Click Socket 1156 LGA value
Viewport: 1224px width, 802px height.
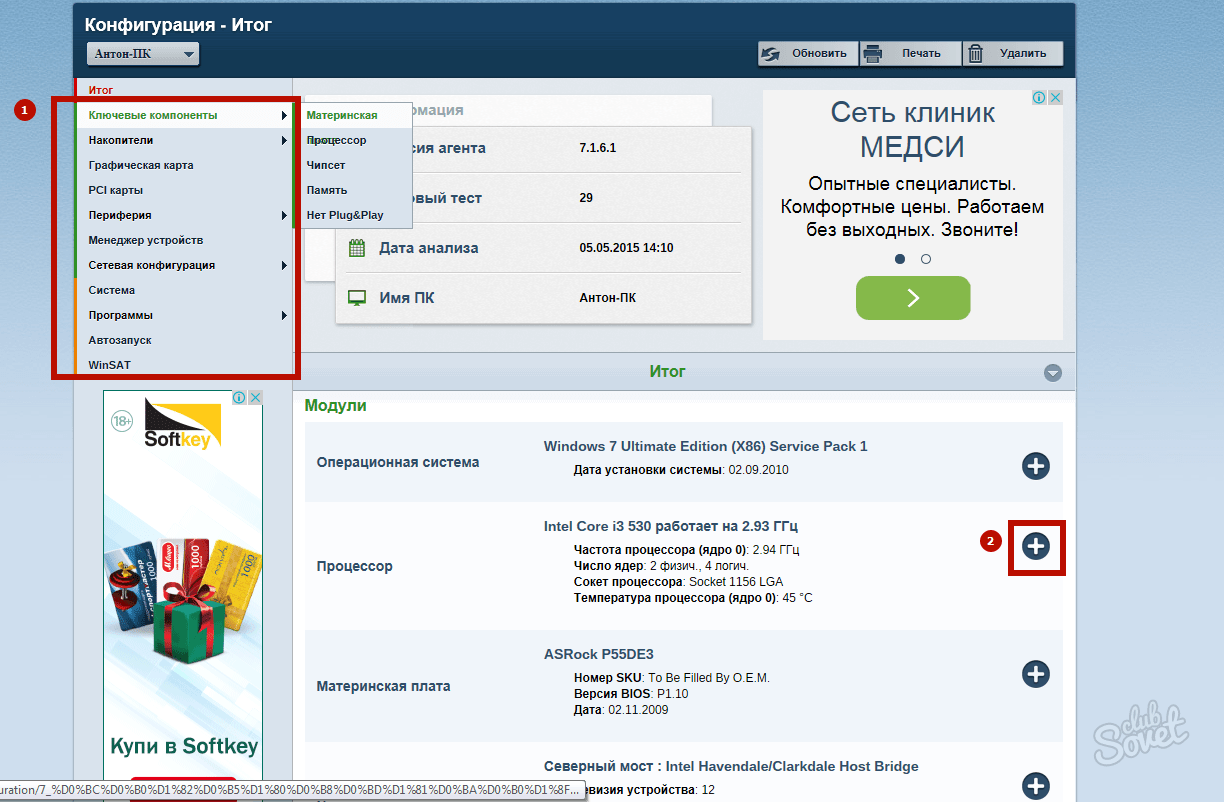pyautogui.click(x=736, y=582)
